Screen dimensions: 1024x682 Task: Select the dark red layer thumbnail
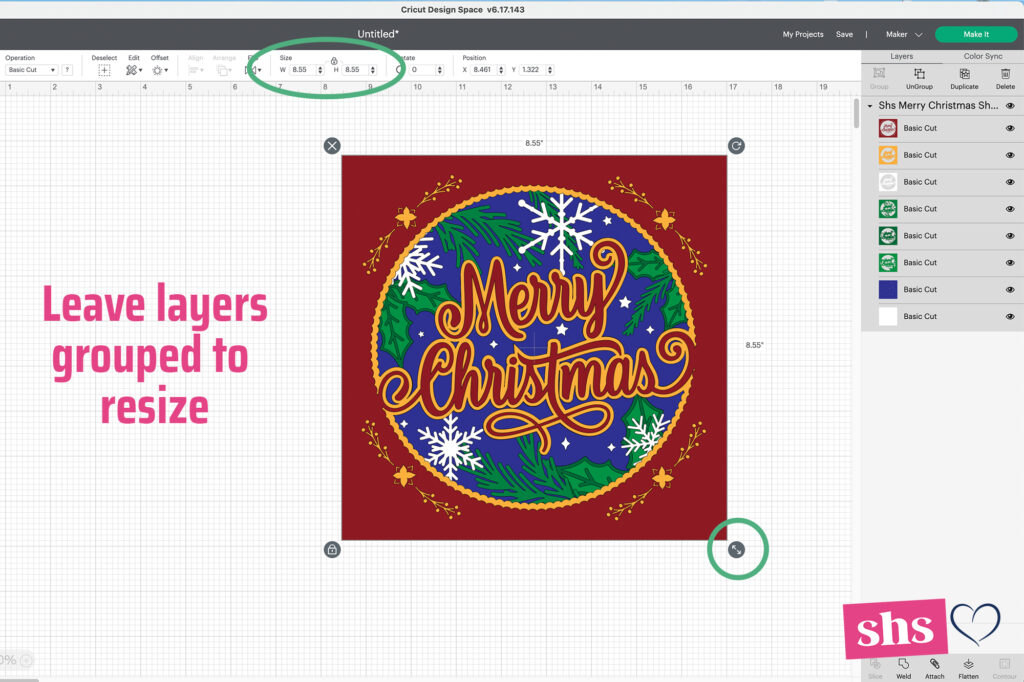[x=888, y=128]
